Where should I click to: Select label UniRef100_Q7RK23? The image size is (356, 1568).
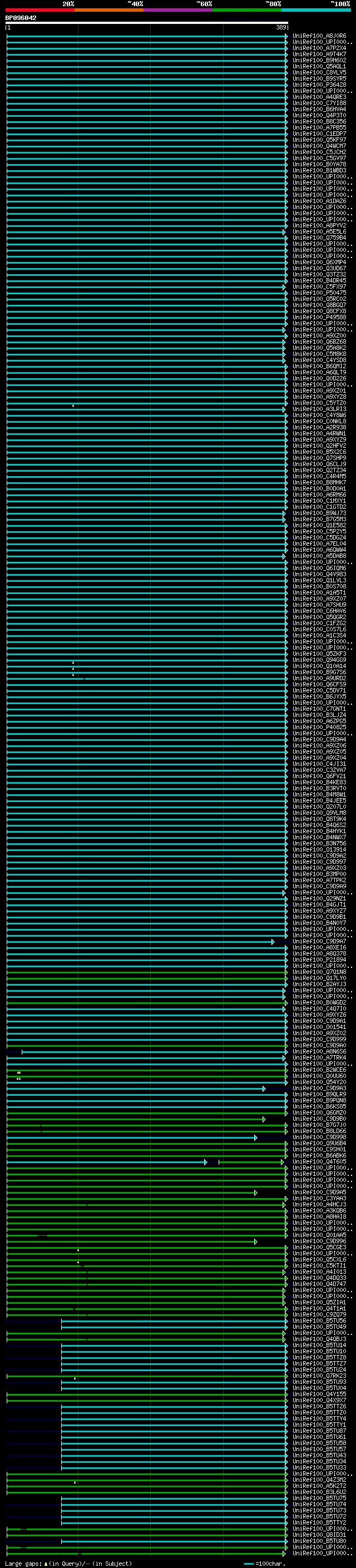(x=319, y=1376)
